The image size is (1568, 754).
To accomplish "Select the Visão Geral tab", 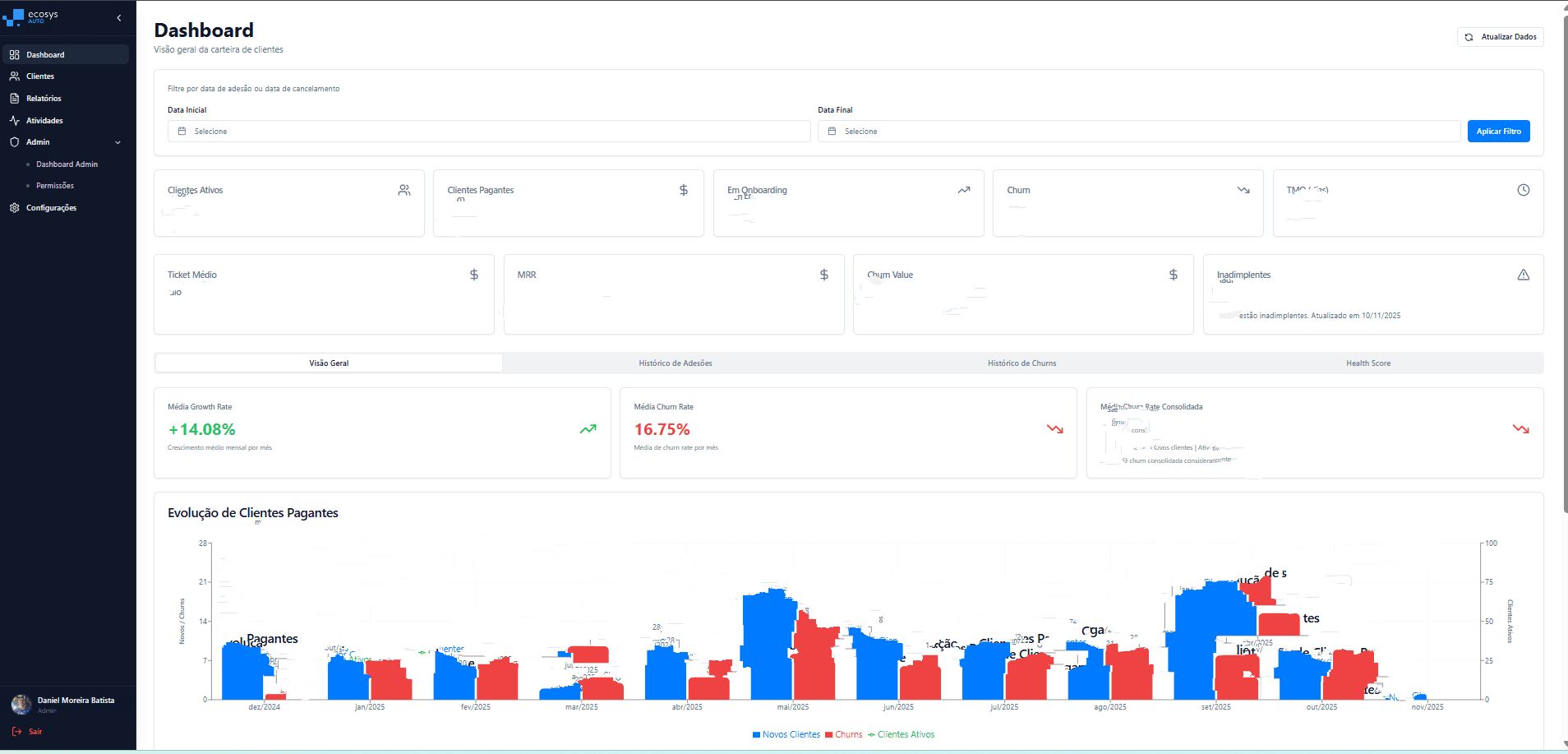I will [329, 363].
